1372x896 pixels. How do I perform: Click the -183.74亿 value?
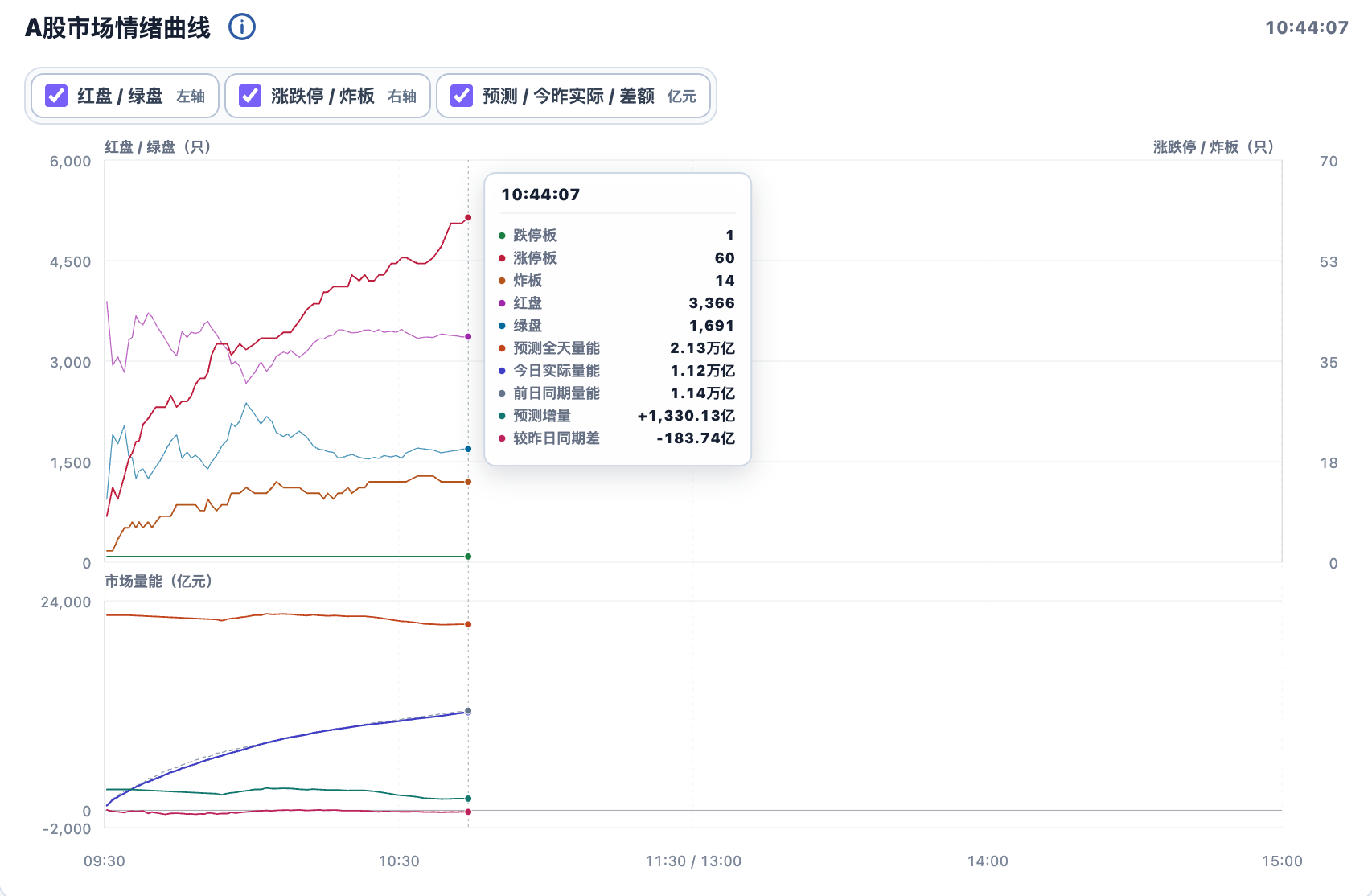[696, 438]
